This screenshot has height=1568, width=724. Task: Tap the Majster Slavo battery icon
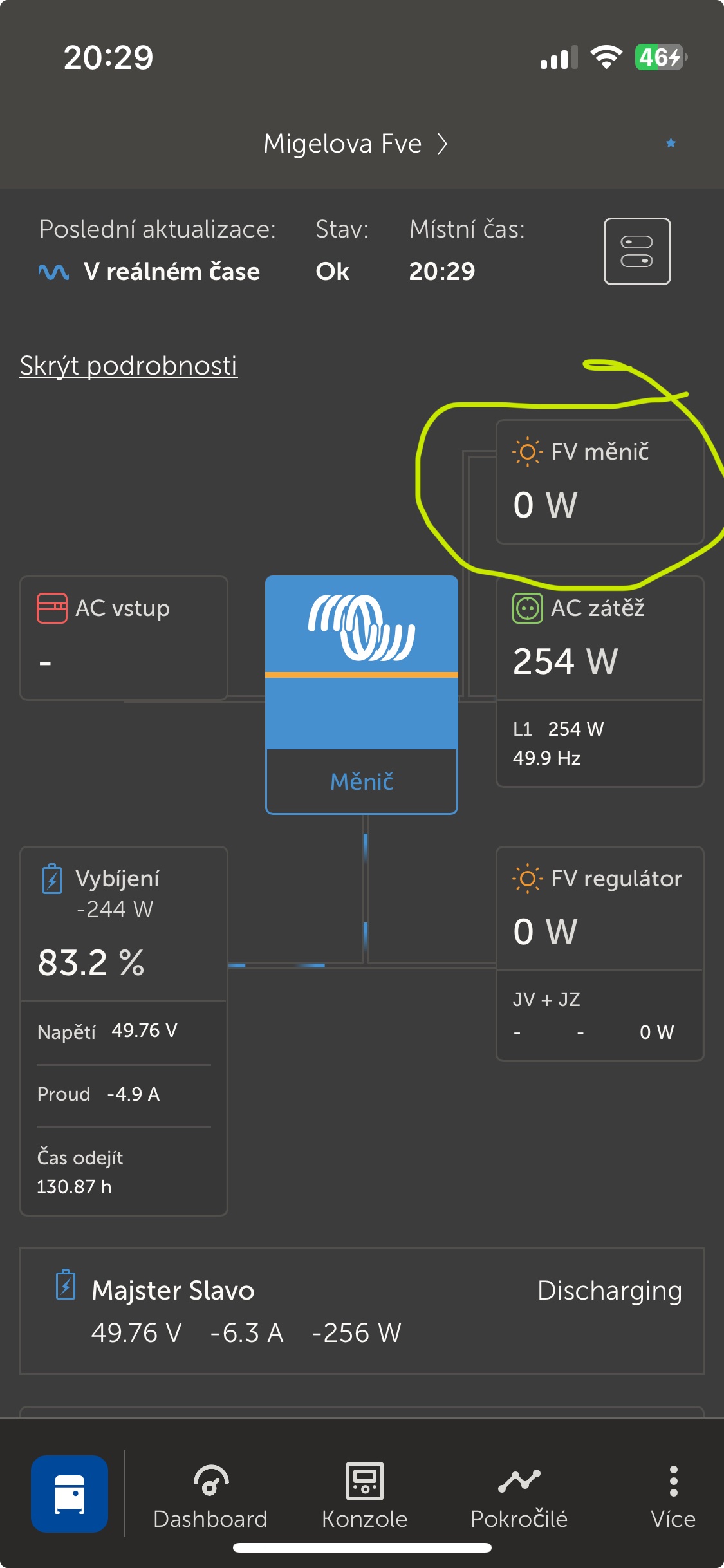coord(66,1285)
